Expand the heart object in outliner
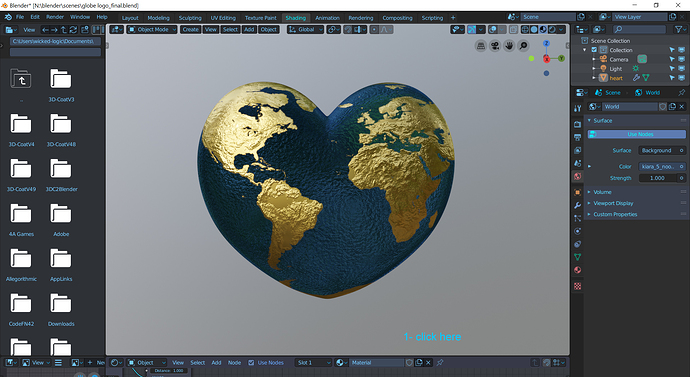Image resolution: width=690 pixels, height=377 pixels. point(594,78)
